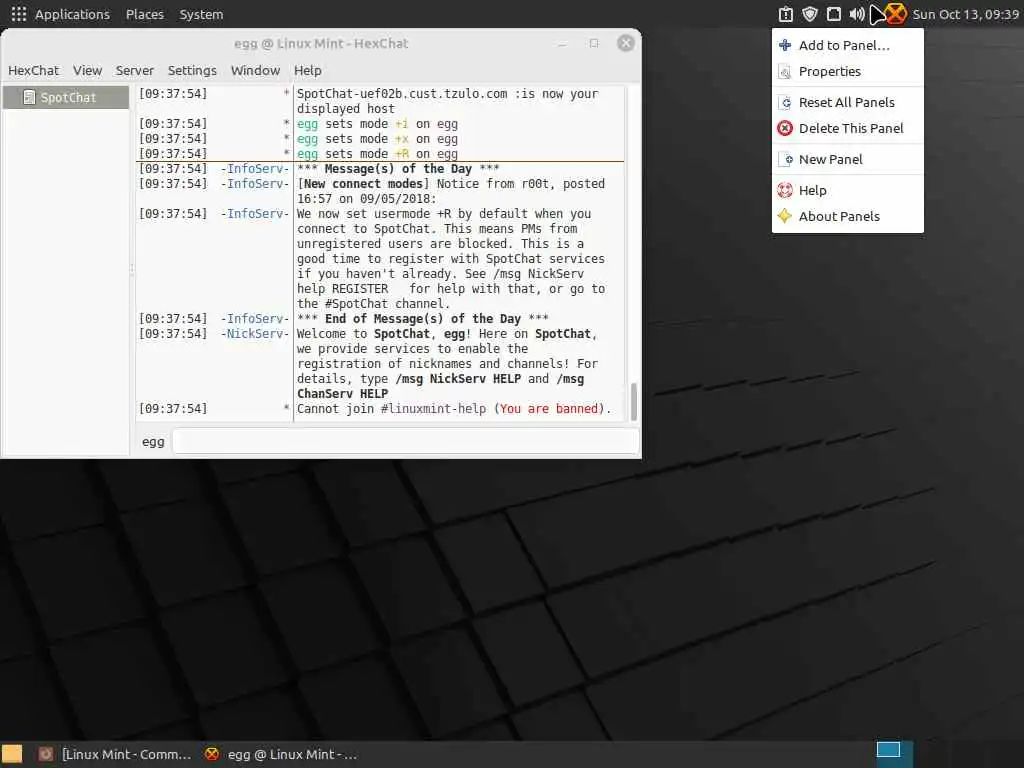
Task: Open the System menu in top panel
Action: coord(201,14)
